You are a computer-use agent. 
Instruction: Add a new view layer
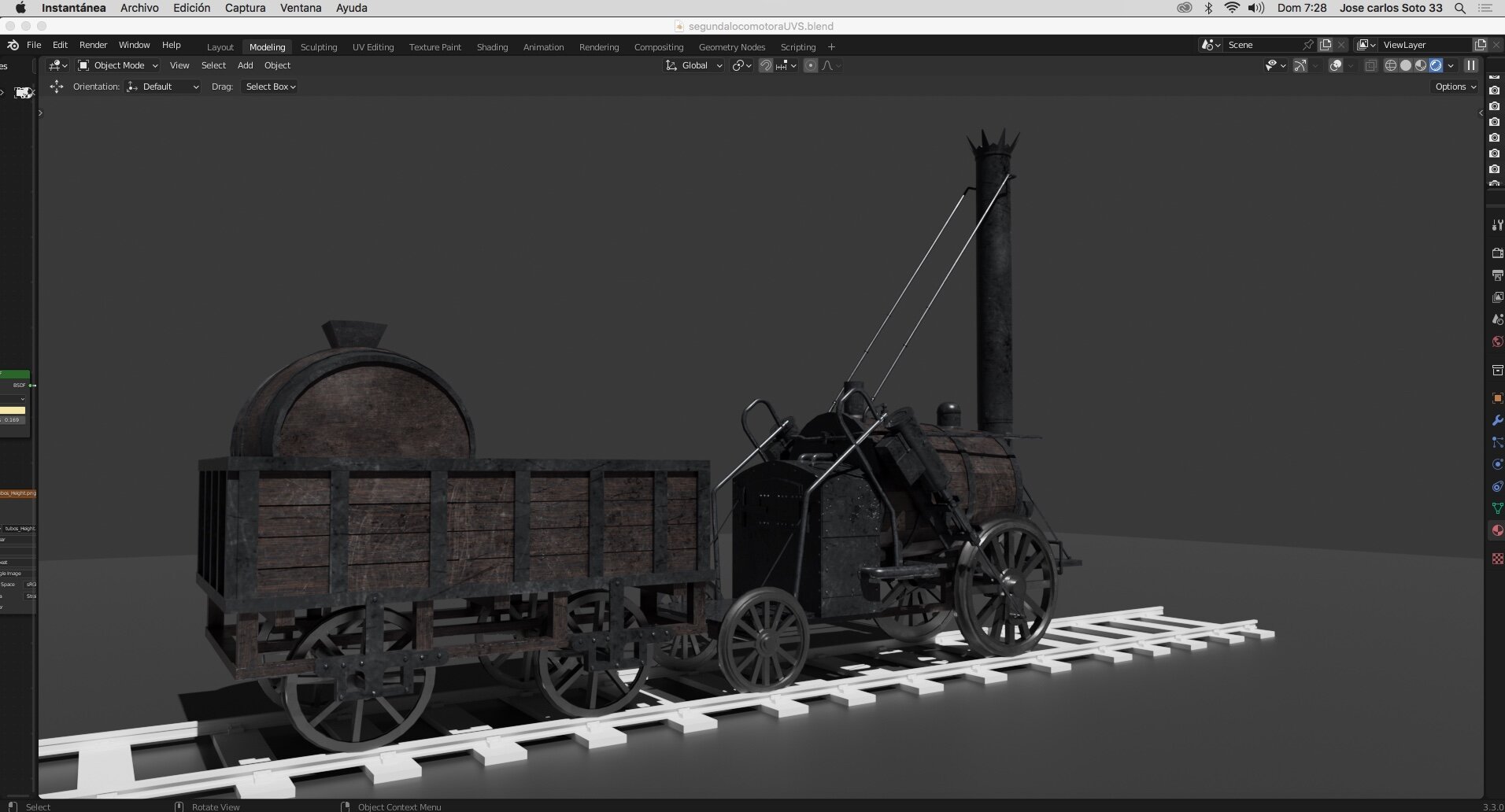1481,45
